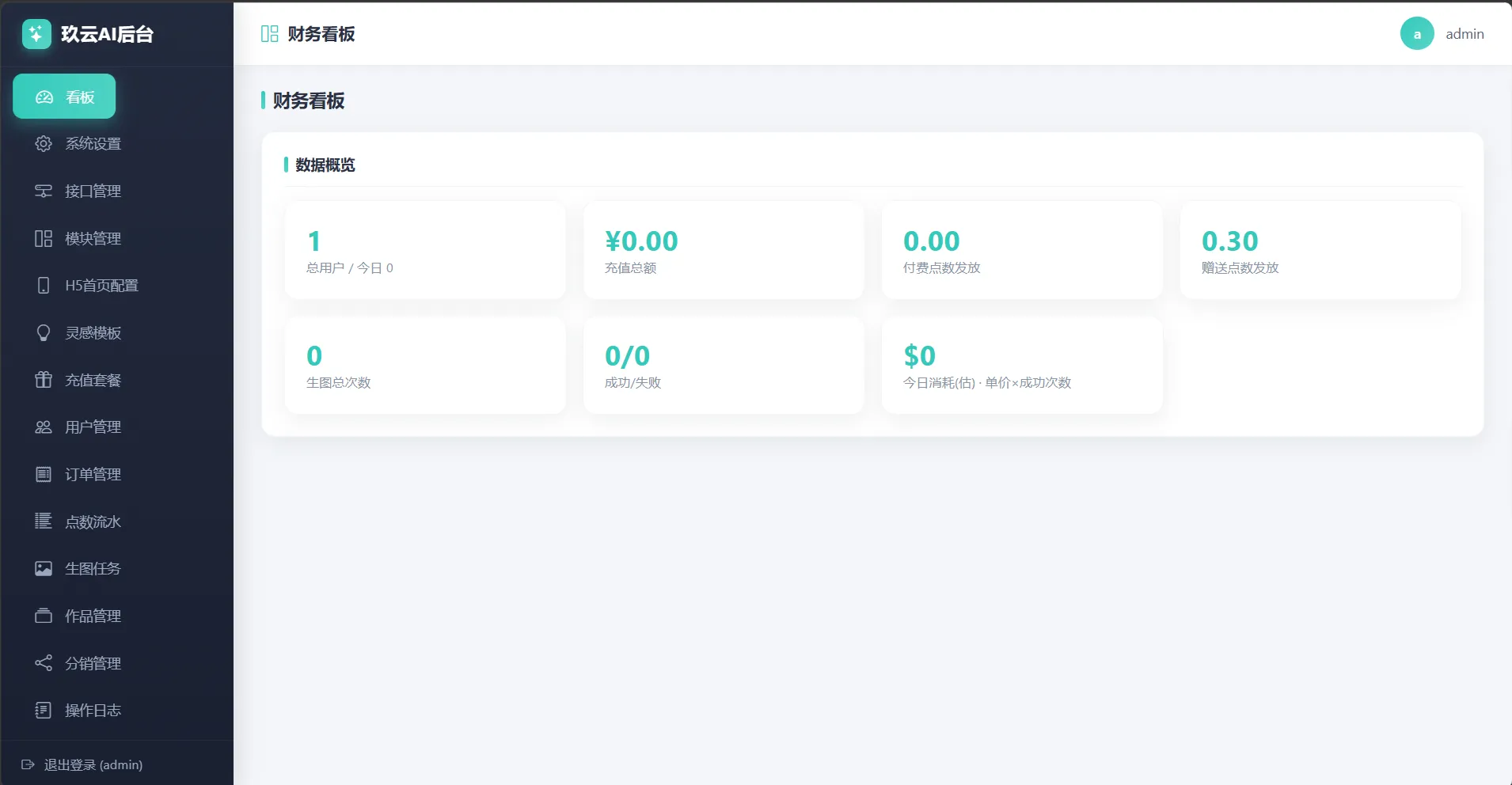Click the 付费点数发放 label
1512x785 pixels.
[941, 267]
